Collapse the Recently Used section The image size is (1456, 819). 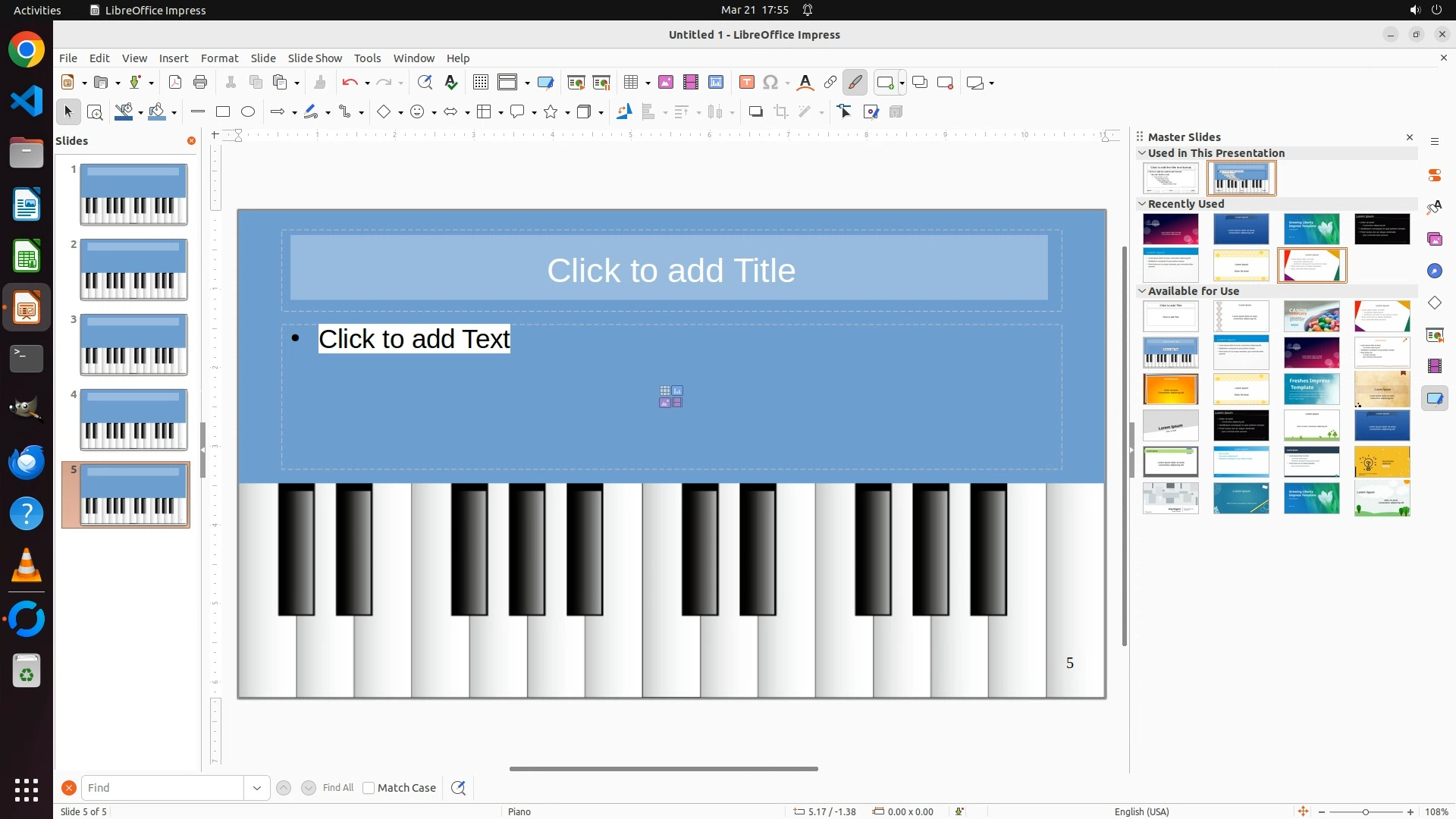[x=1142, y=204]
